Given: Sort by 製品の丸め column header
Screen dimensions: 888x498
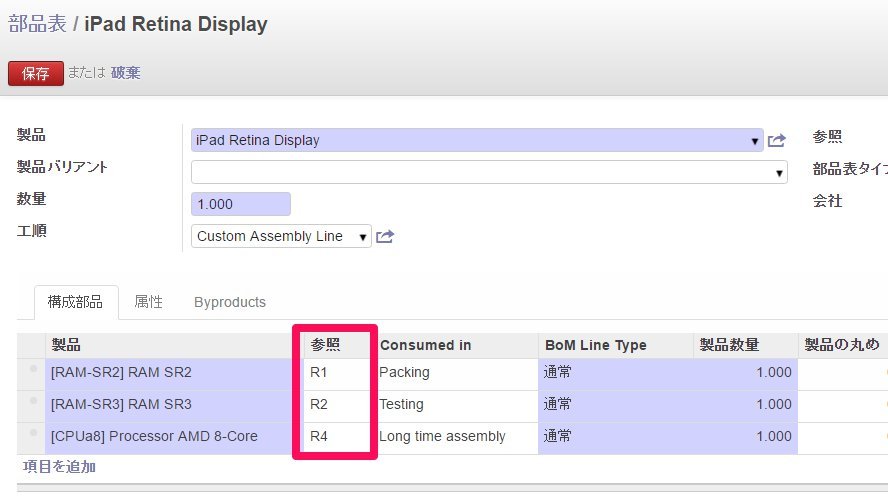Looking at the screenshot, I should click(842, 344).
